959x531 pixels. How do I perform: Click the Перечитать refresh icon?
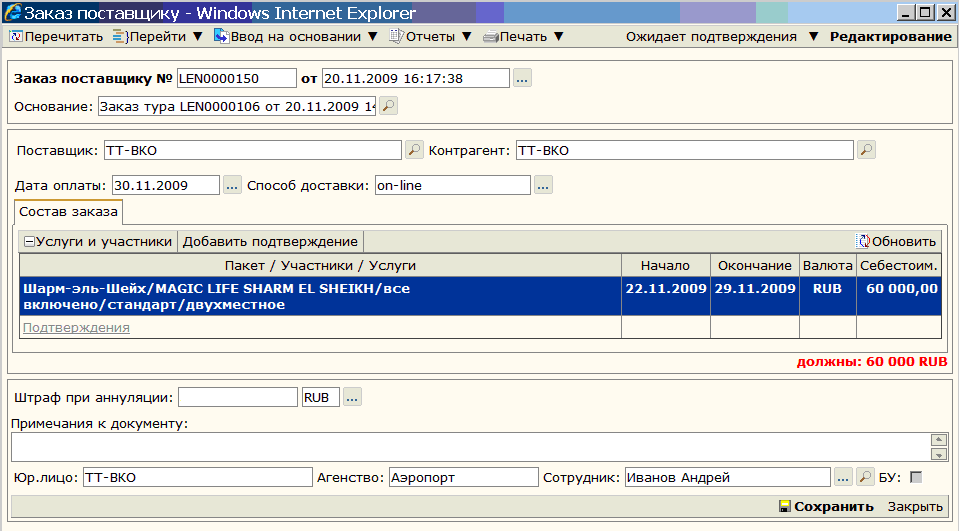coord(16,37)
